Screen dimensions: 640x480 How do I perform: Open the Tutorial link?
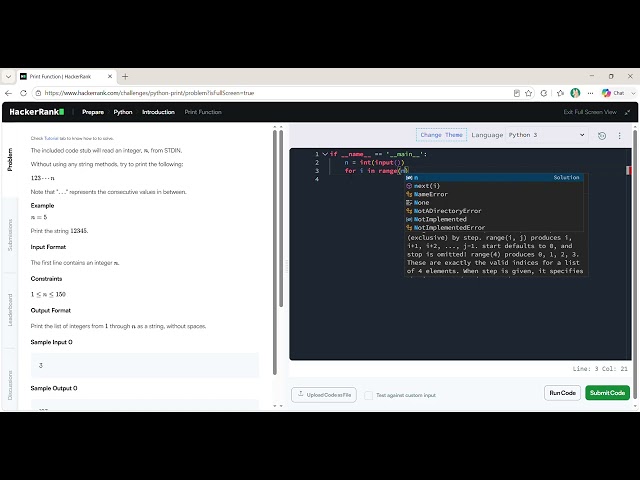51,138
